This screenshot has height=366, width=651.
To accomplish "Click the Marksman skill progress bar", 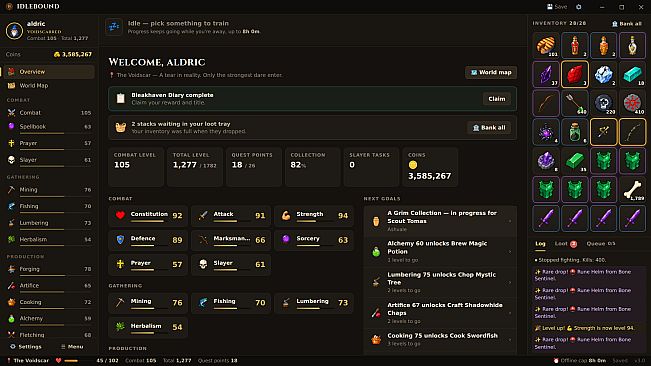I will click(232, 245).
